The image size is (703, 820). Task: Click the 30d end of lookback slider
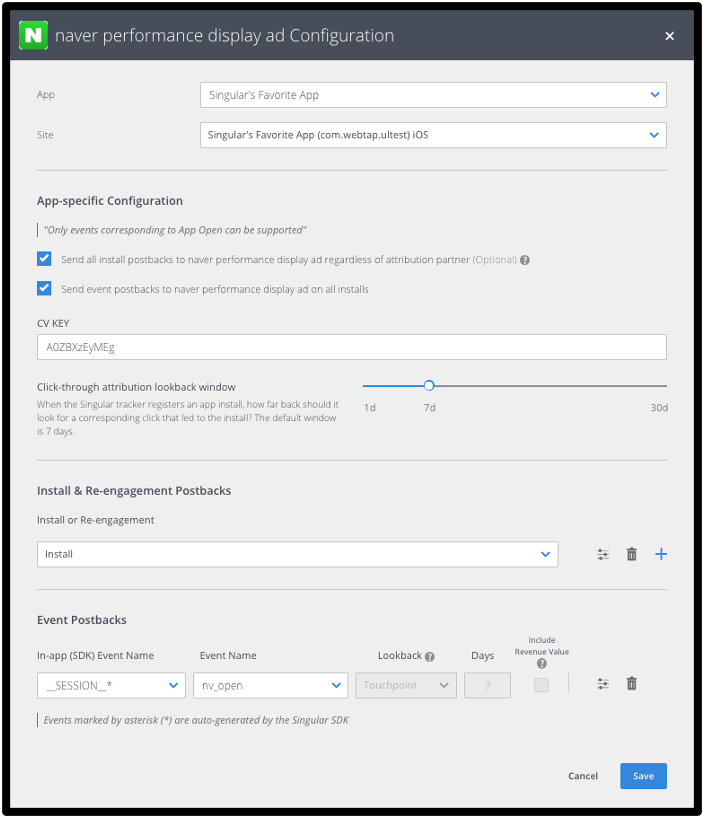659,407
